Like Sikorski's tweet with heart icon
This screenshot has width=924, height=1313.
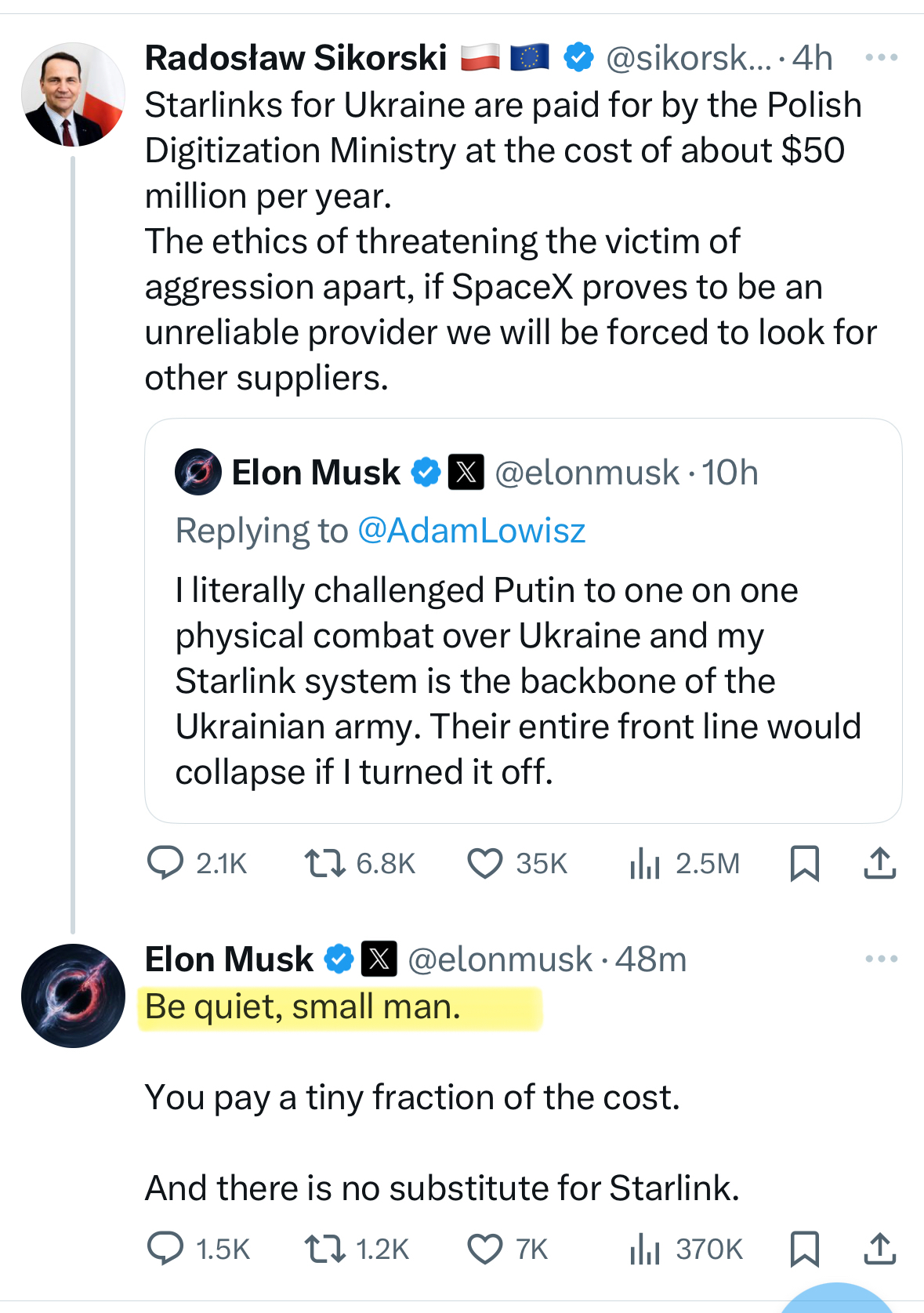(485, 863)
